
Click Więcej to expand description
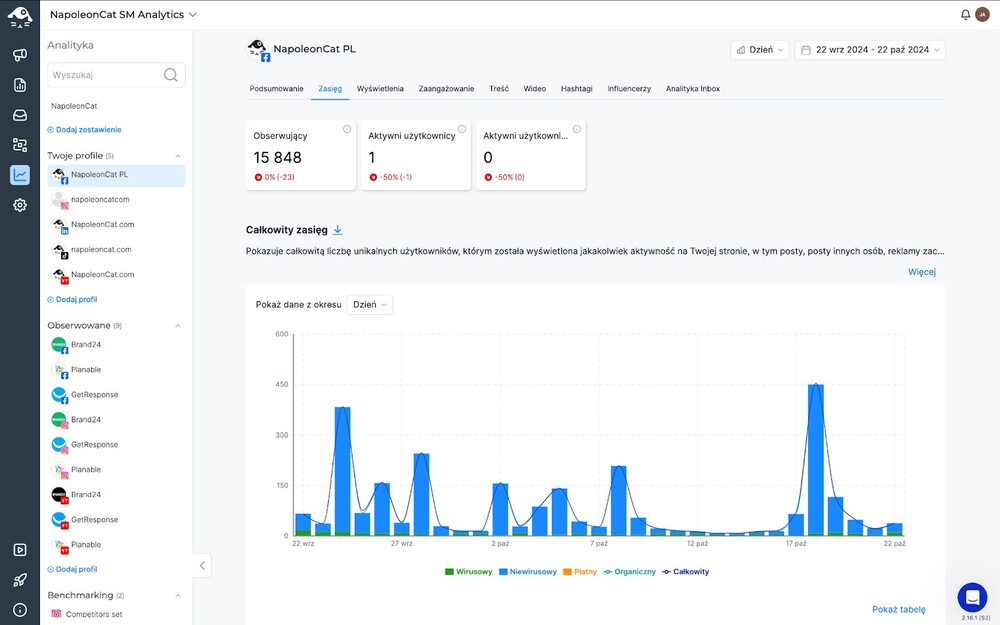click(x=922, y=272)
